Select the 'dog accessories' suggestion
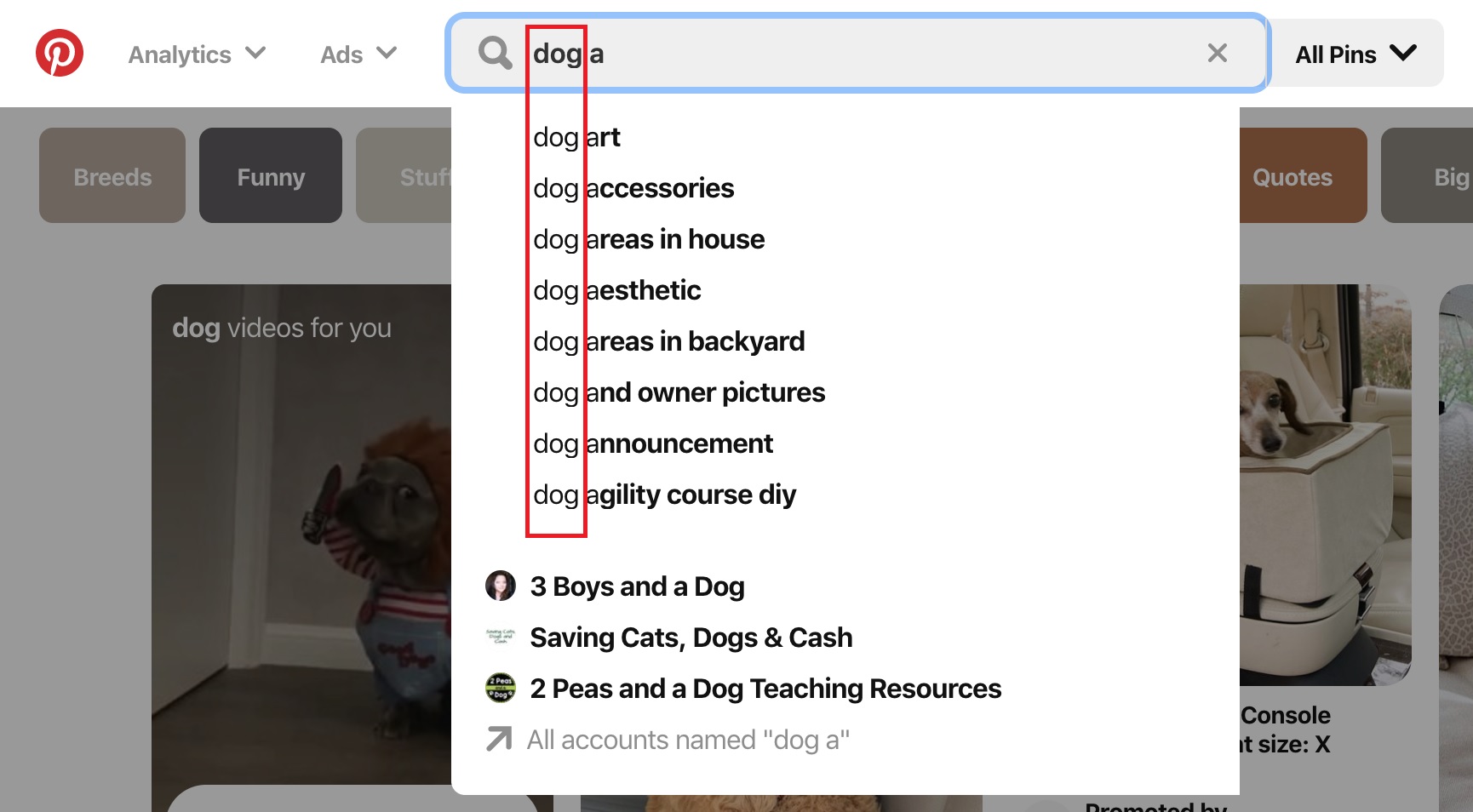 (x=634, y=188)
